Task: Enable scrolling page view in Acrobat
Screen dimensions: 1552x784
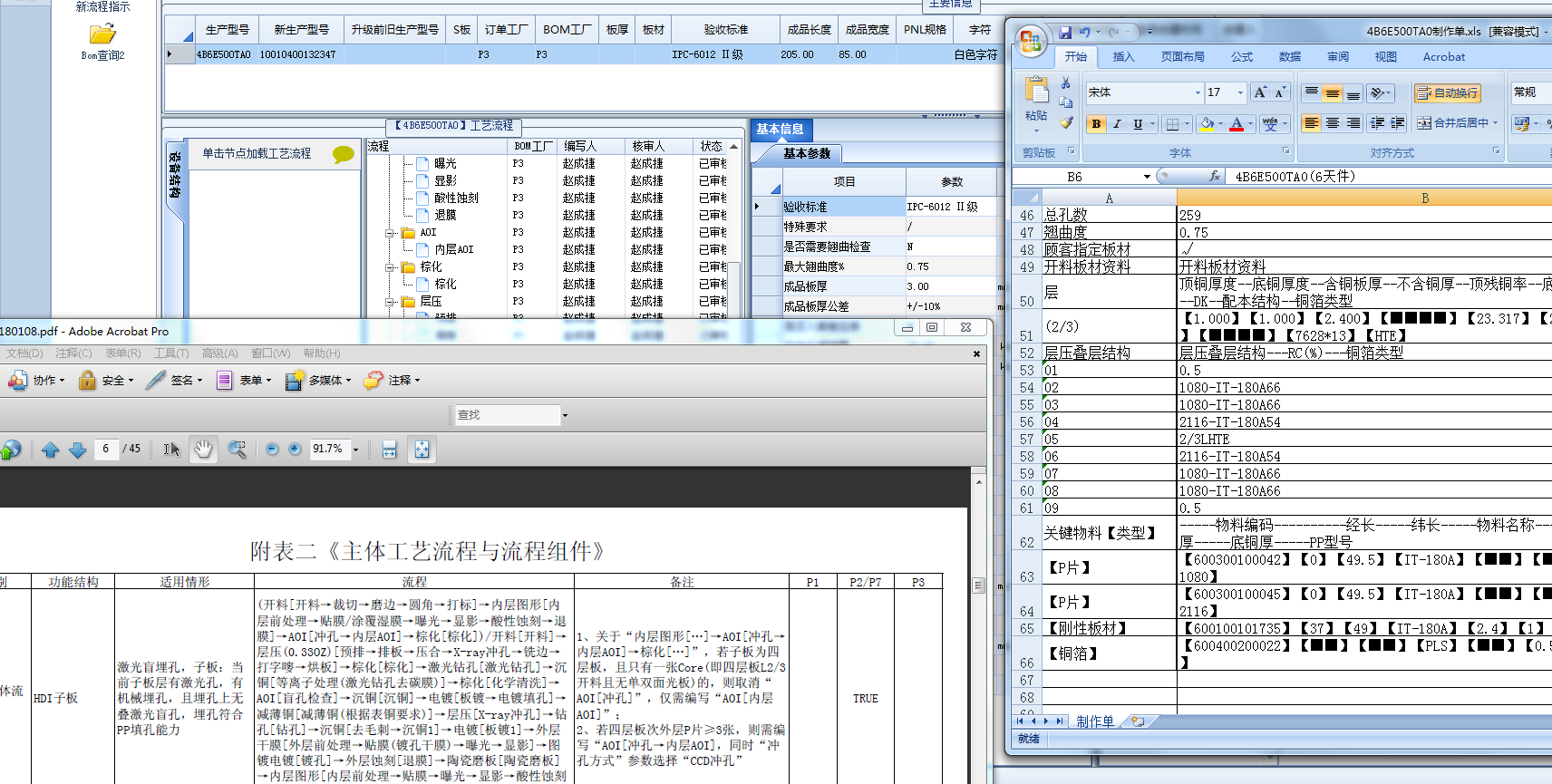Action: [x=390, y=450]
